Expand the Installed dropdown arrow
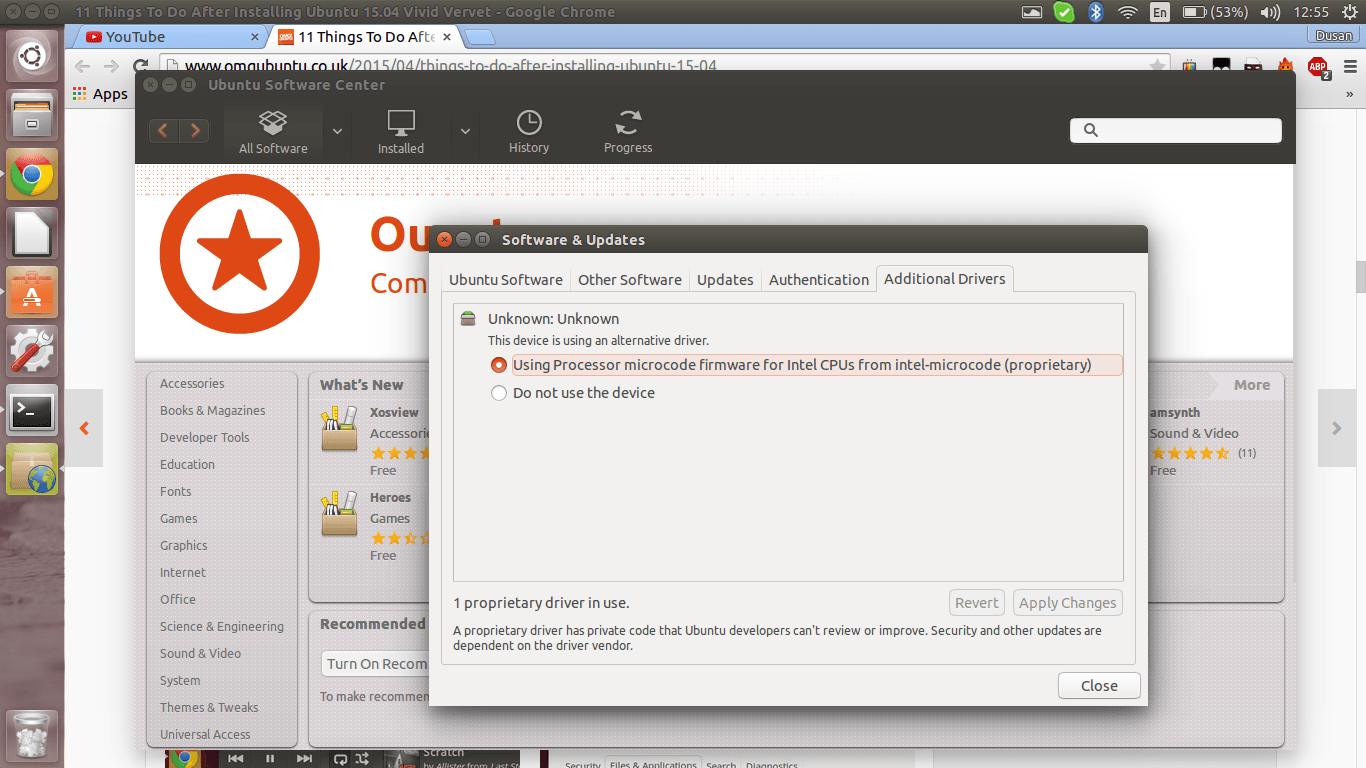The width and height of the screenshot is (1366, 768). point(466,131)
